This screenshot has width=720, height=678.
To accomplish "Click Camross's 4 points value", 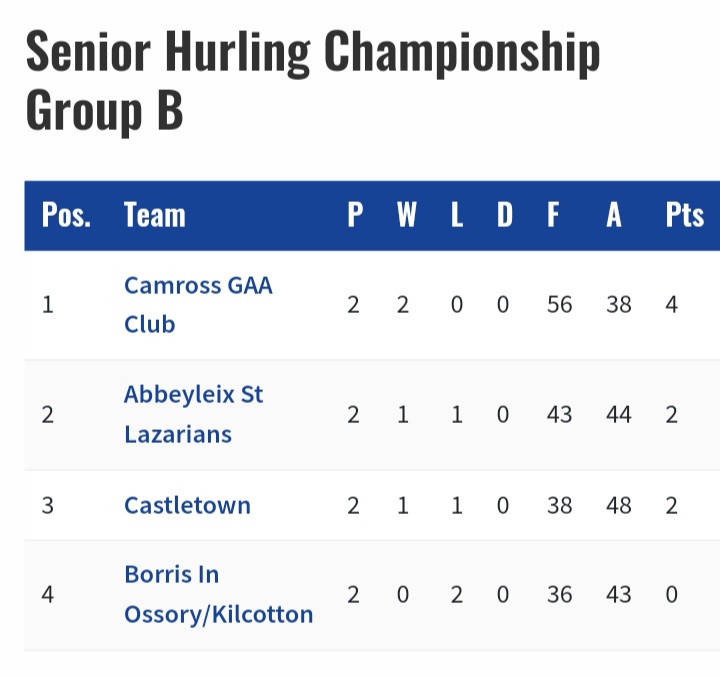I will click(671, 305).
